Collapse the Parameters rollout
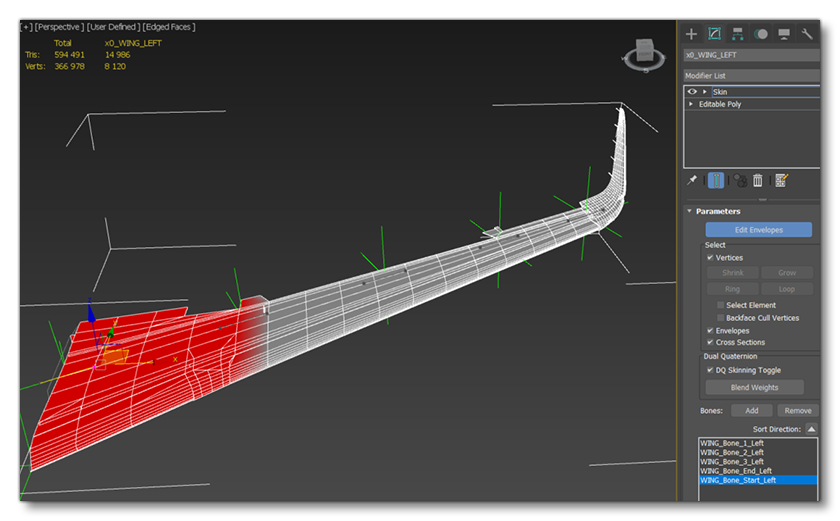Viewport: 840px width, 521px height. [x=689, y=211]
